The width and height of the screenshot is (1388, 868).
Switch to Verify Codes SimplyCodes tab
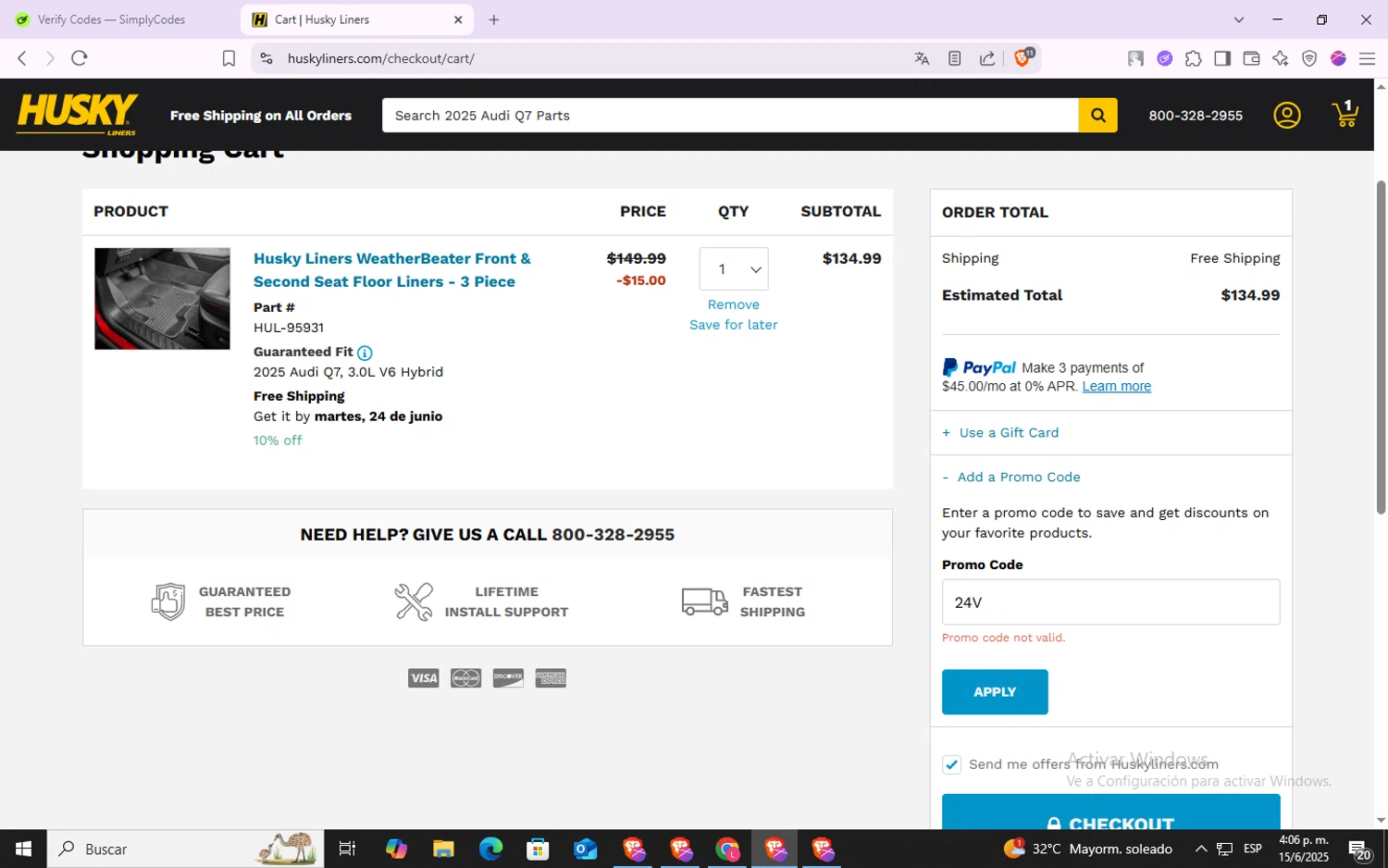pyautogui.click(x=118, y=19)
